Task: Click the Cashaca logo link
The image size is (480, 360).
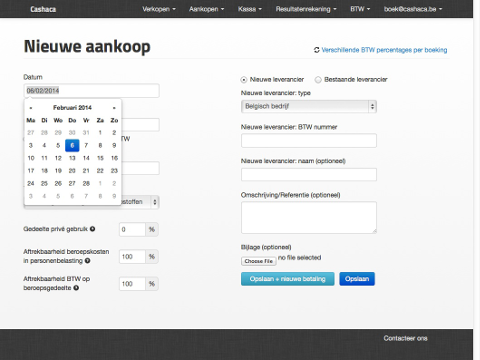Action: pos(43,9)
